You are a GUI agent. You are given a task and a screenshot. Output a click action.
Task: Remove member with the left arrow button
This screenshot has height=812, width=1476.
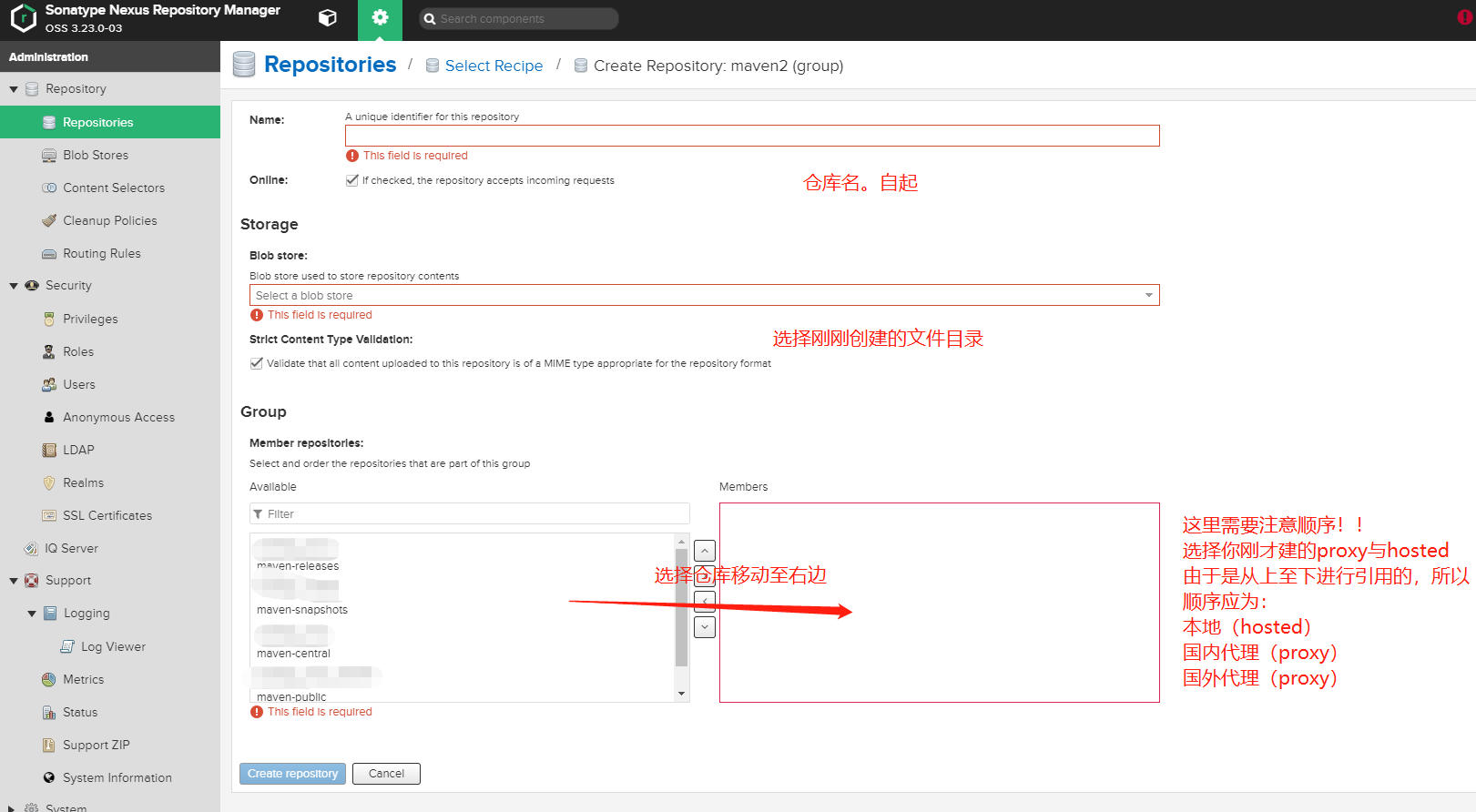705,602
